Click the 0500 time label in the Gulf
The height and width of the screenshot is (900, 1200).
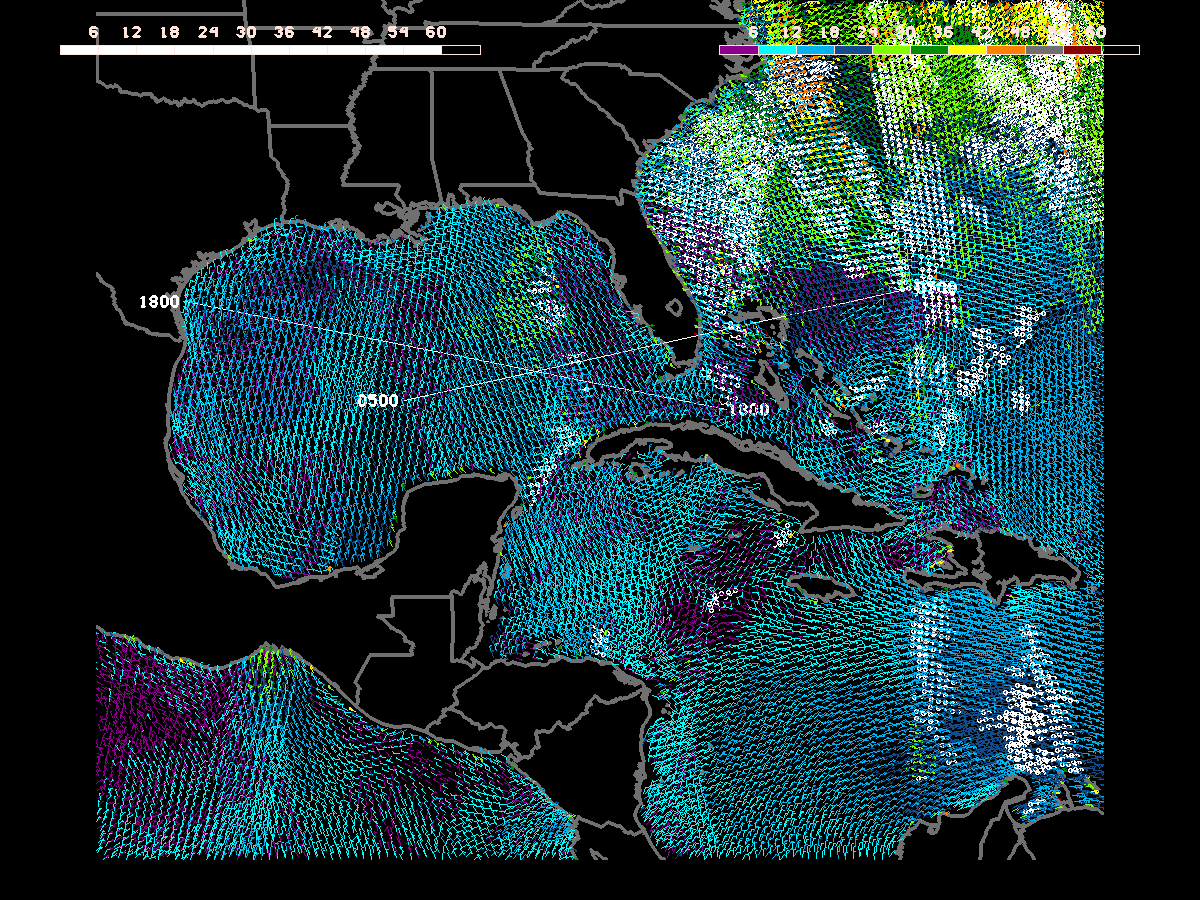pos(378,401)
